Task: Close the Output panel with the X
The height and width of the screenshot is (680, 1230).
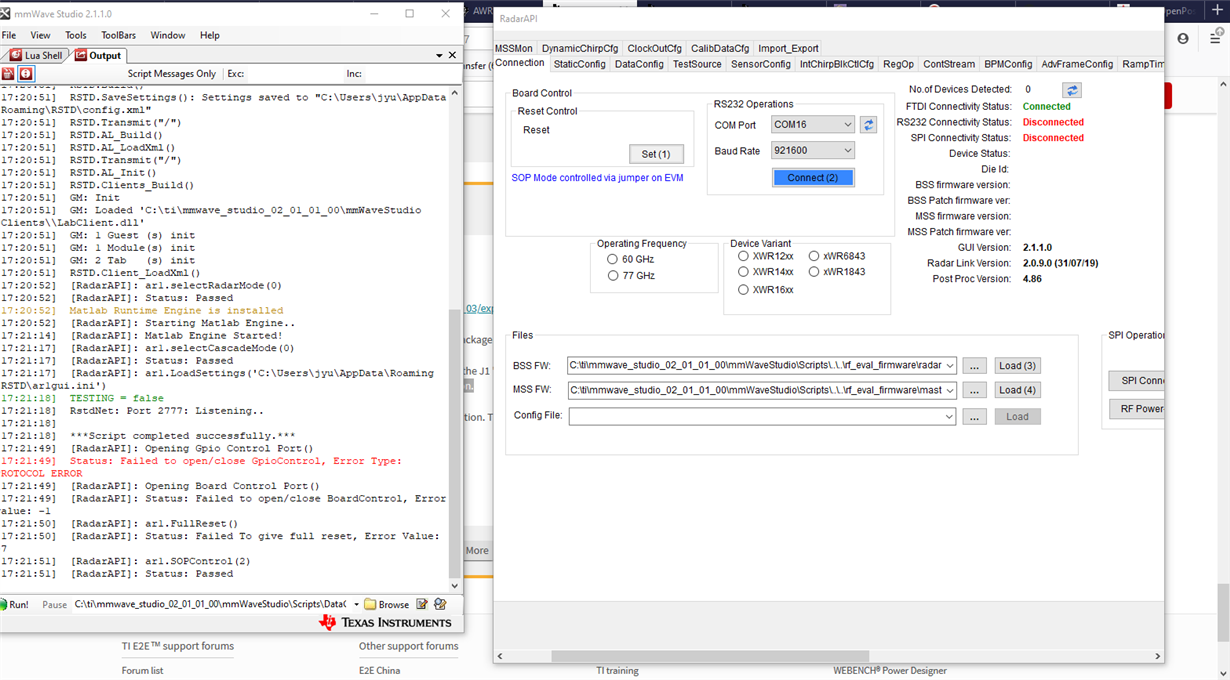Action: [453, 55]
